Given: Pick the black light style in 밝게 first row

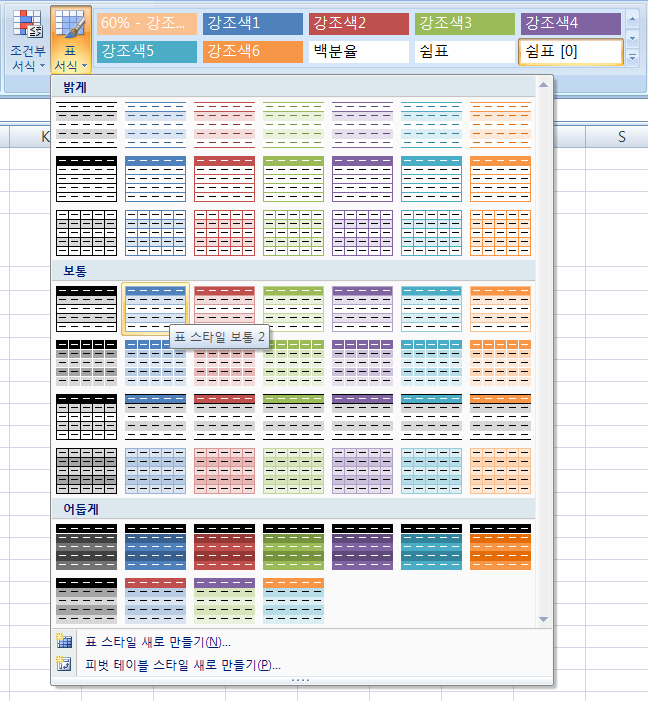Looking at the screenshot, I should point(86,125).
